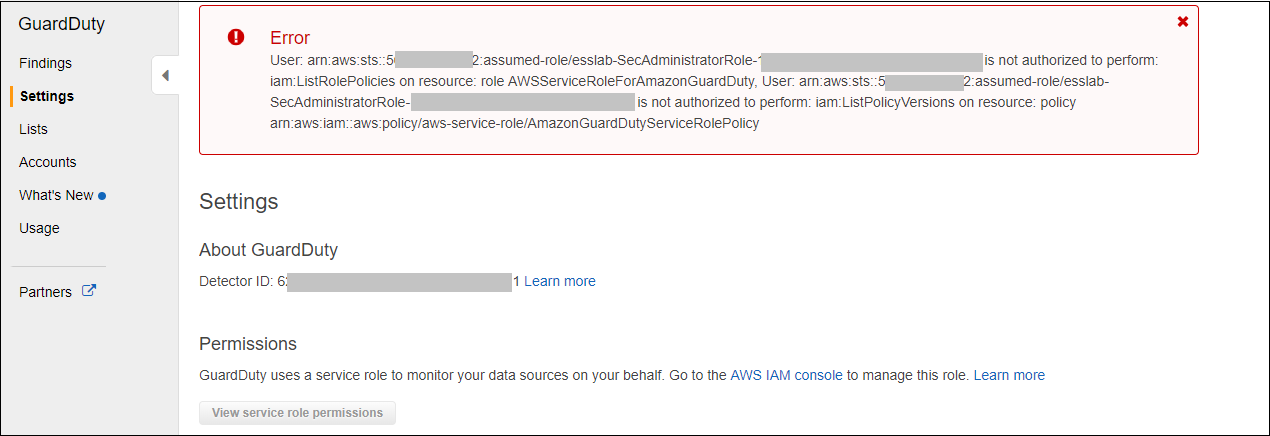
Task: Open Learn more in Permissions section
Action: pos(1009,375)
